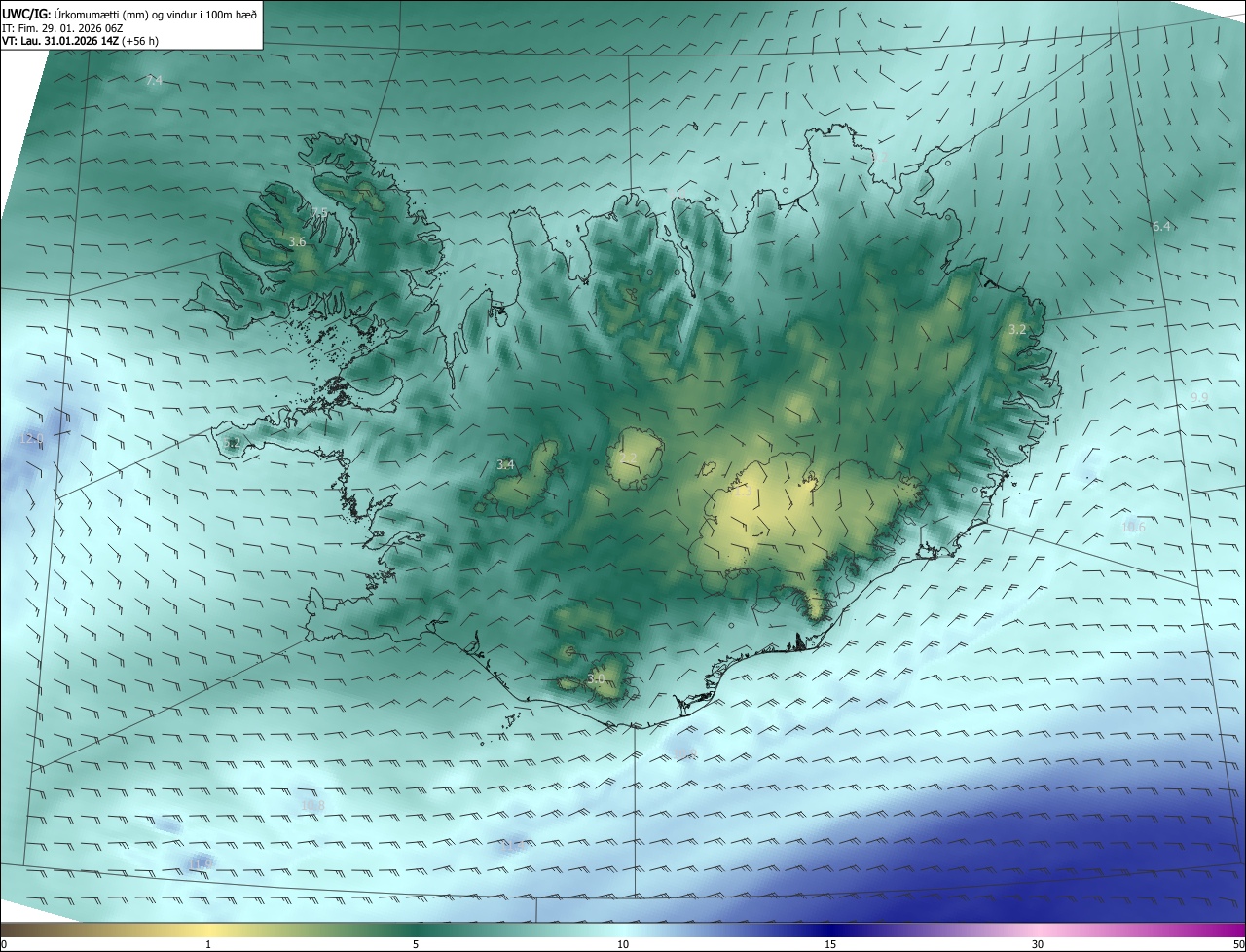The height and width of the screenshot is (952, 1246).
Task: Click the 10.8 value label
Action: (x=312, y=805)
